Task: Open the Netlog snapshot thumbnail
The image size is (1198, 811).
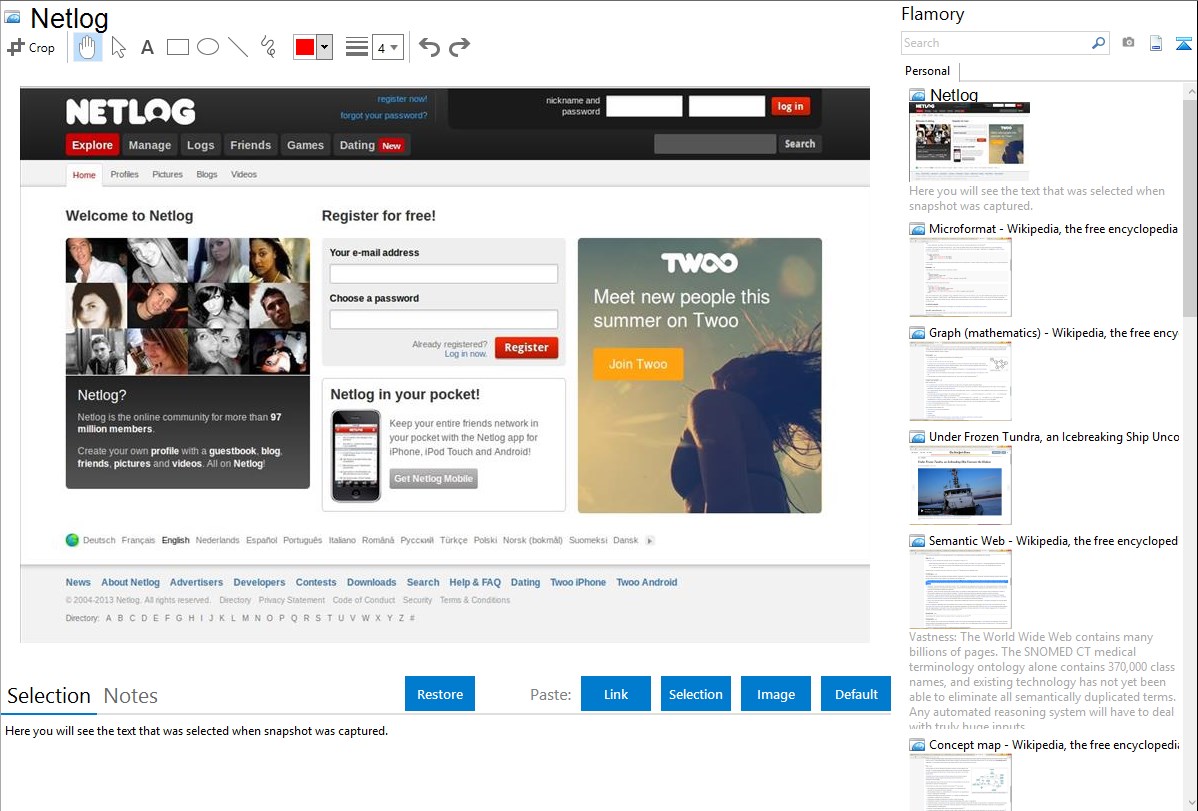Action: pyautogui.click(x=970, y=141)
